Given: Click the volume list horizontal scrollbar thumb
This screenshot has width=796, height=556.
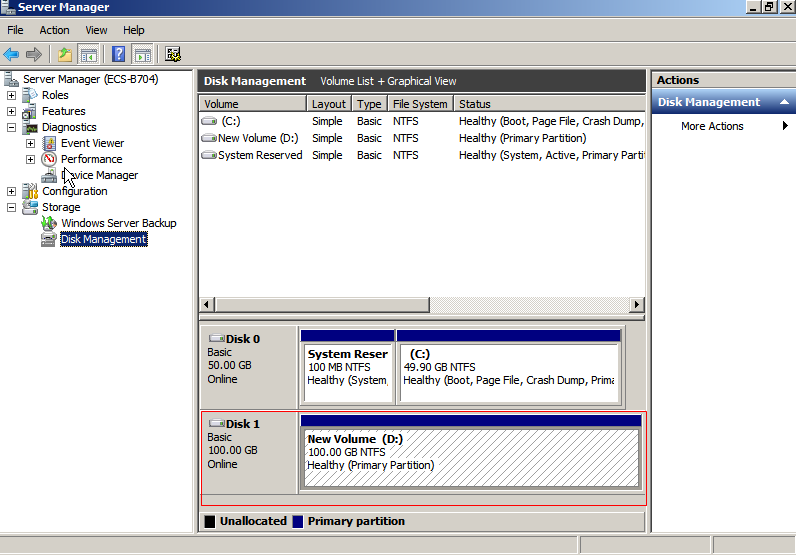Looking at the screenshot, I should coord(322,305).
